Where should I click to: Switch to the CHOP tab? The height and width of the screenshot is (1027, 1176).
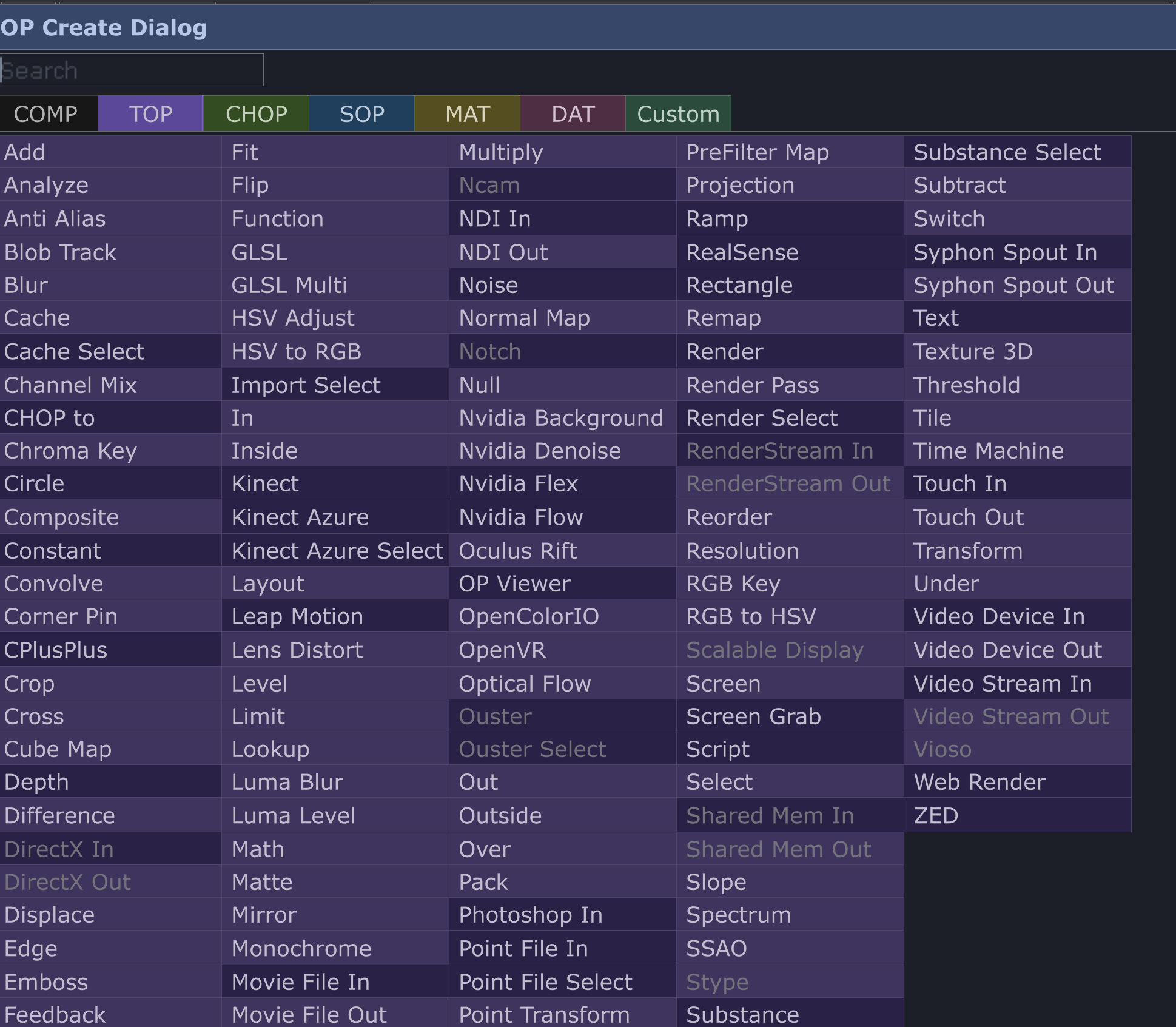point(256,114)
